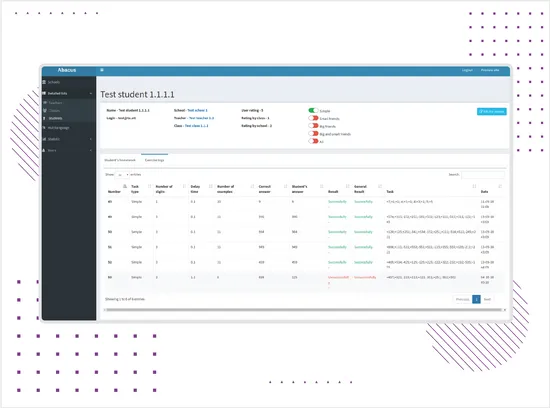The width and height of the screenshot is (550, 408).
Task: Click the hamburger menu icon in header
Action: [x=102, y=70]
